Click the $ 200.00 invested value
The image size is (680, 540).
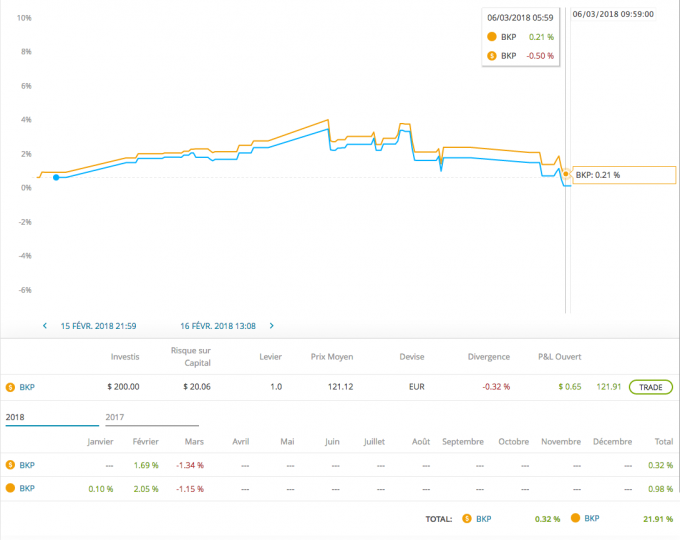tap(124, 387)
